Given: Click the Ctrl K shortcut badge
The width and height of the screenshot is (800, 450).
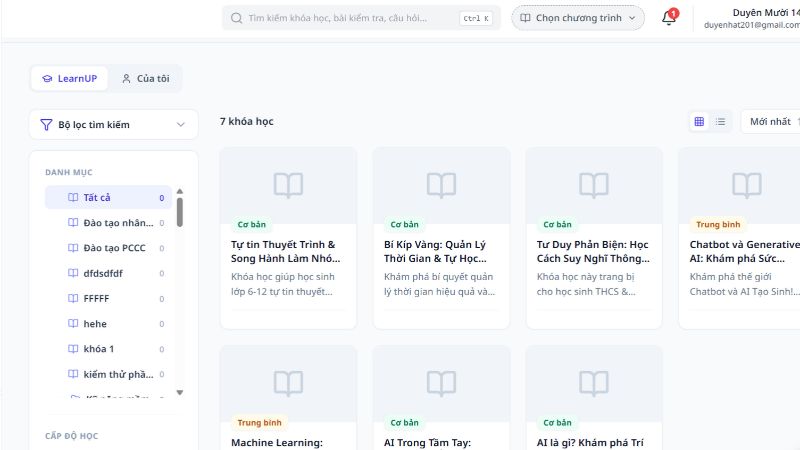Looking at the screenshot, I should (476, 18).
